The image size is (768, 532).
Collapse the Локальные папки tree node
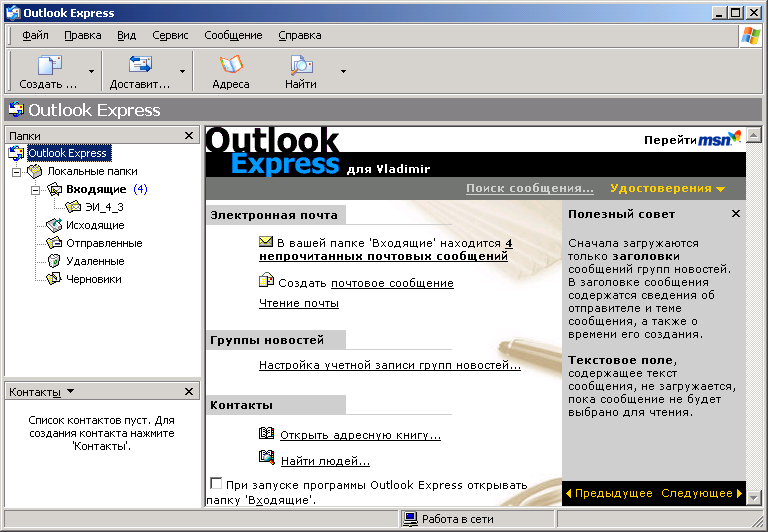[17, 172]
